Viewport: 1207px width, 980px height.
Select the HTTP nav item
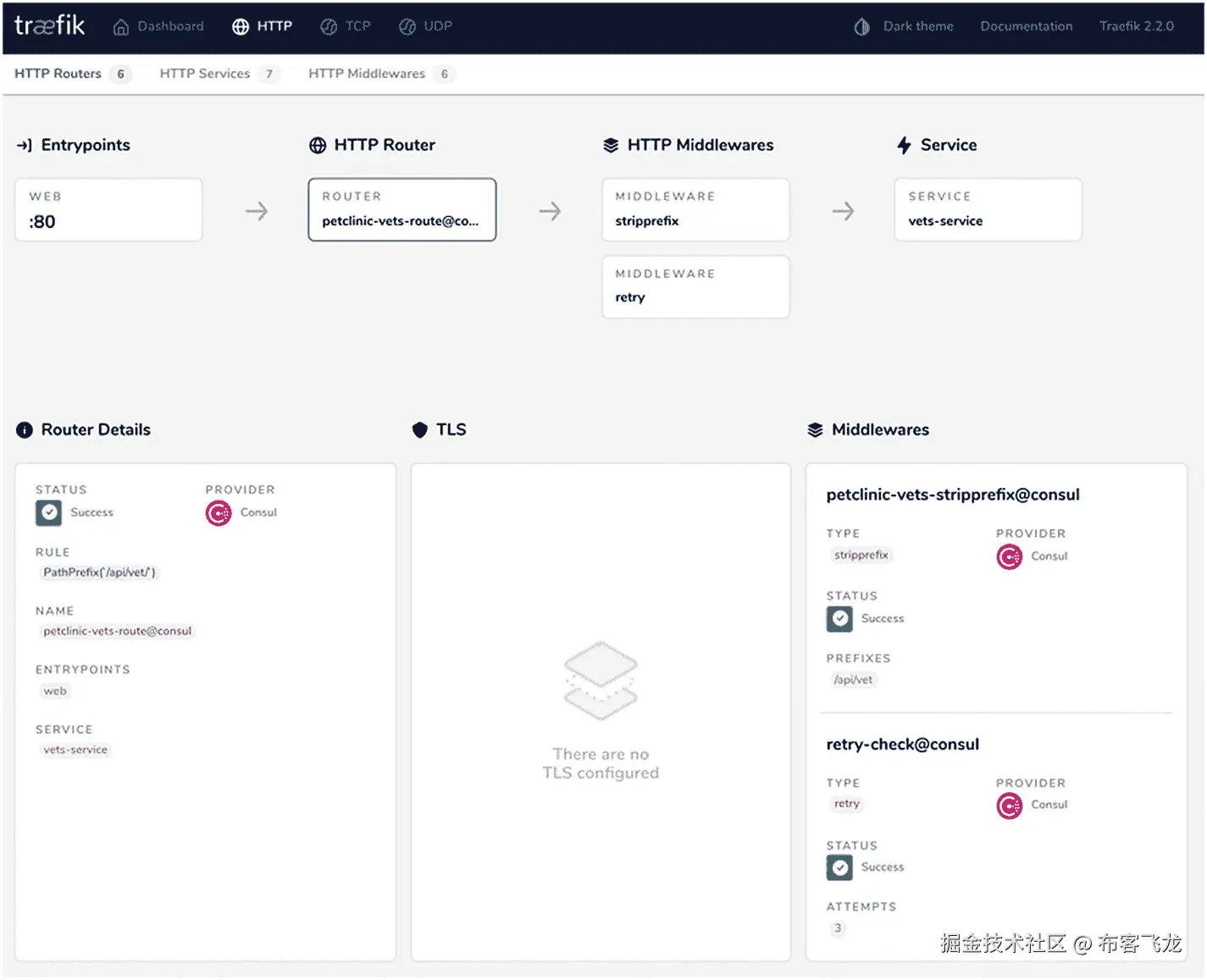[x=263, y=26]
